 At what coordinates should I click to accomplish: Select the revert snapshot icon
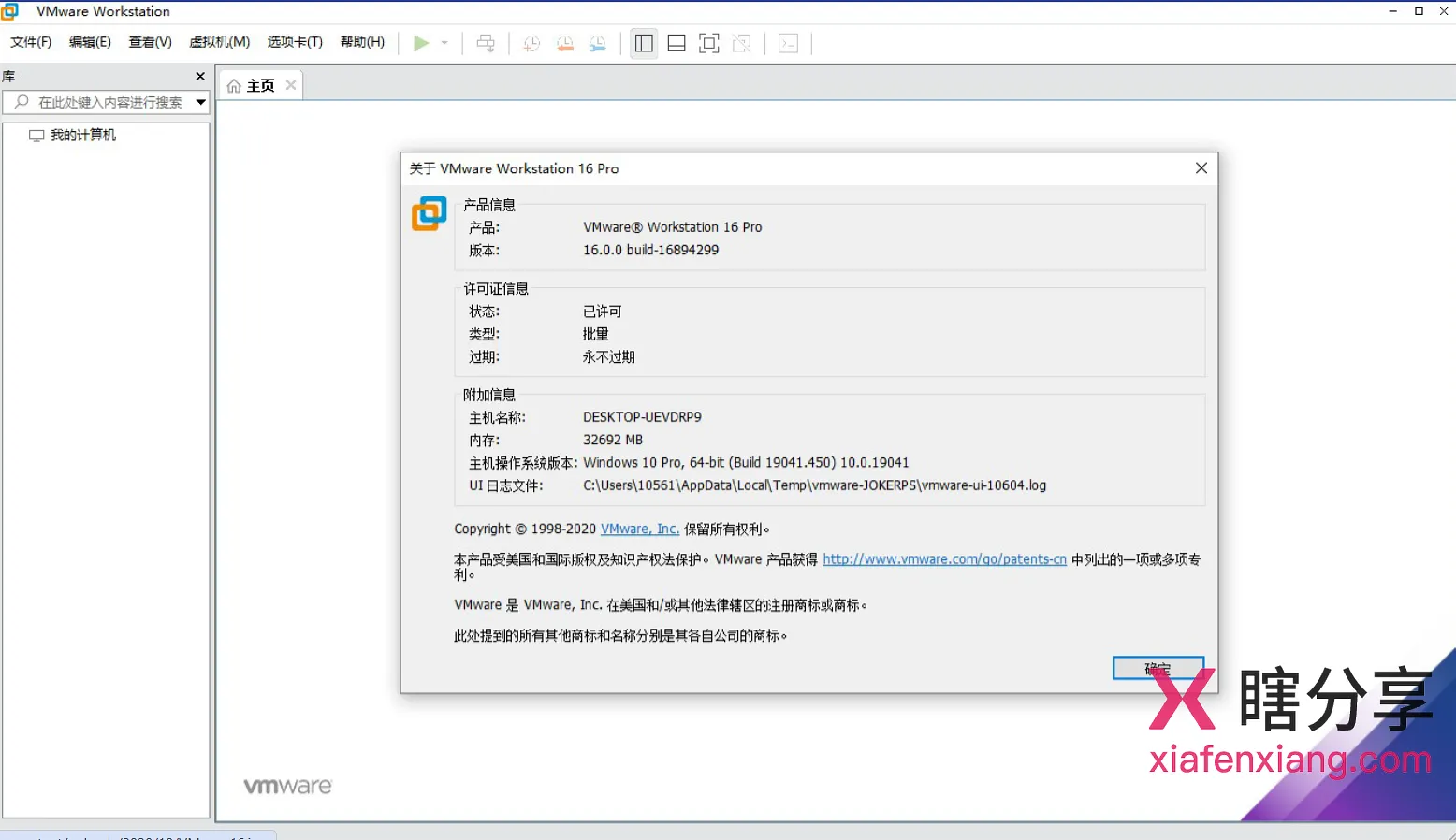[564, 43]
